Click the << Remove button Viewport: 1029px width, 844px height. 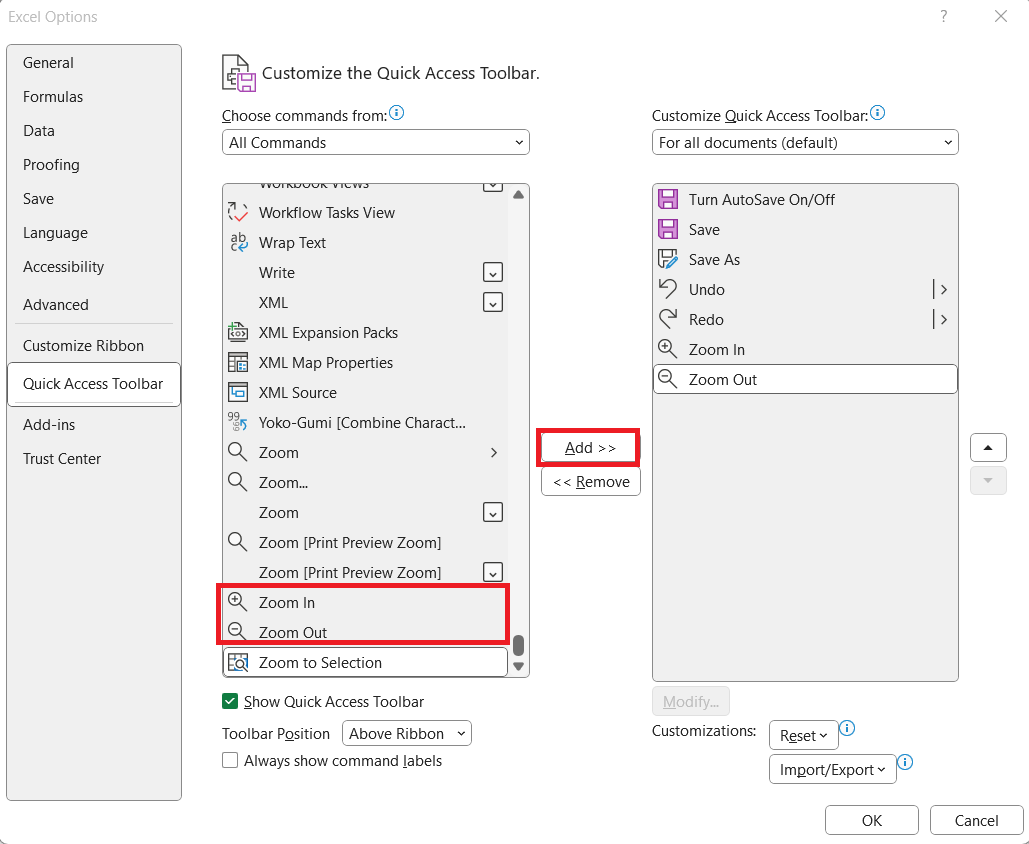point(591,482)
